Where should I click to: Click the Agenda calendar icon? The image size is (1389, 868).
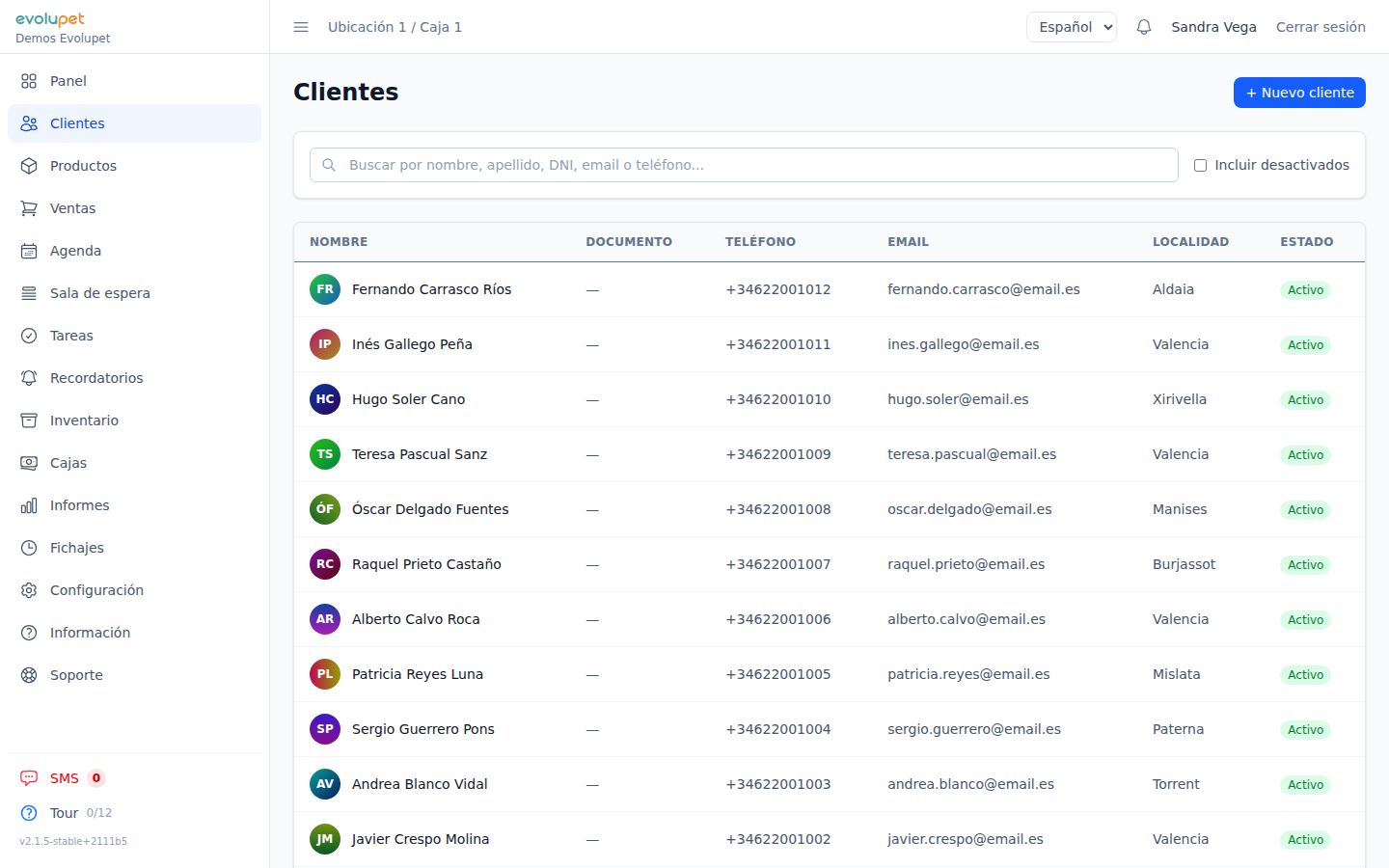[x=29, y=251]
